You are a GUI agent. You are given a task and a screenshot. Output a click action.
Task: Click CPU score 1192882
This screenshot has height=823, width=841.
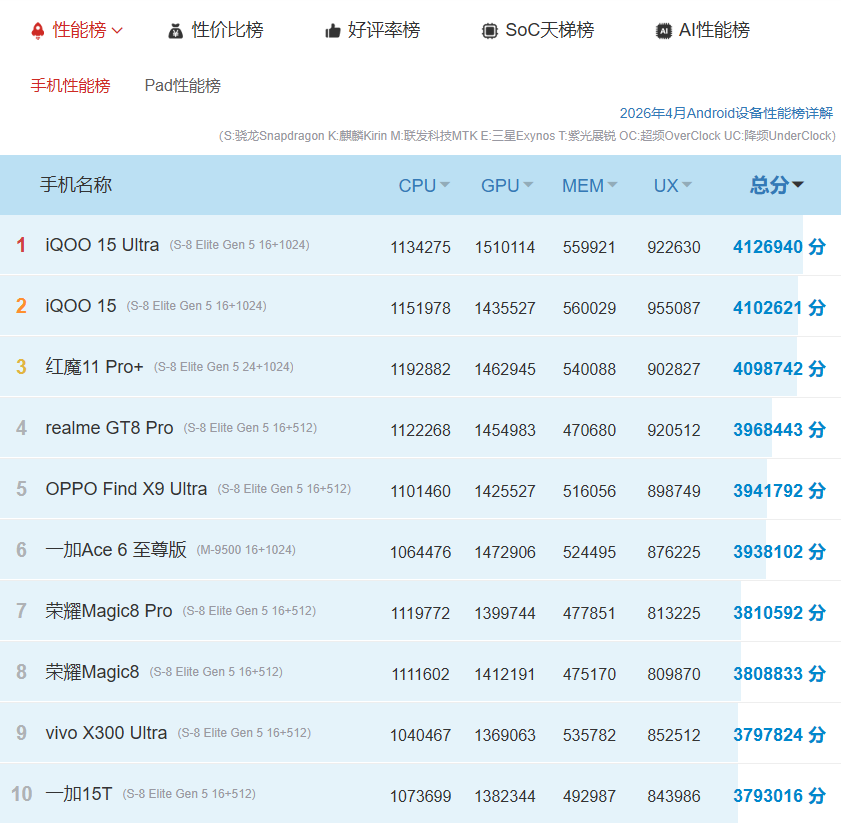click(420, 370)
